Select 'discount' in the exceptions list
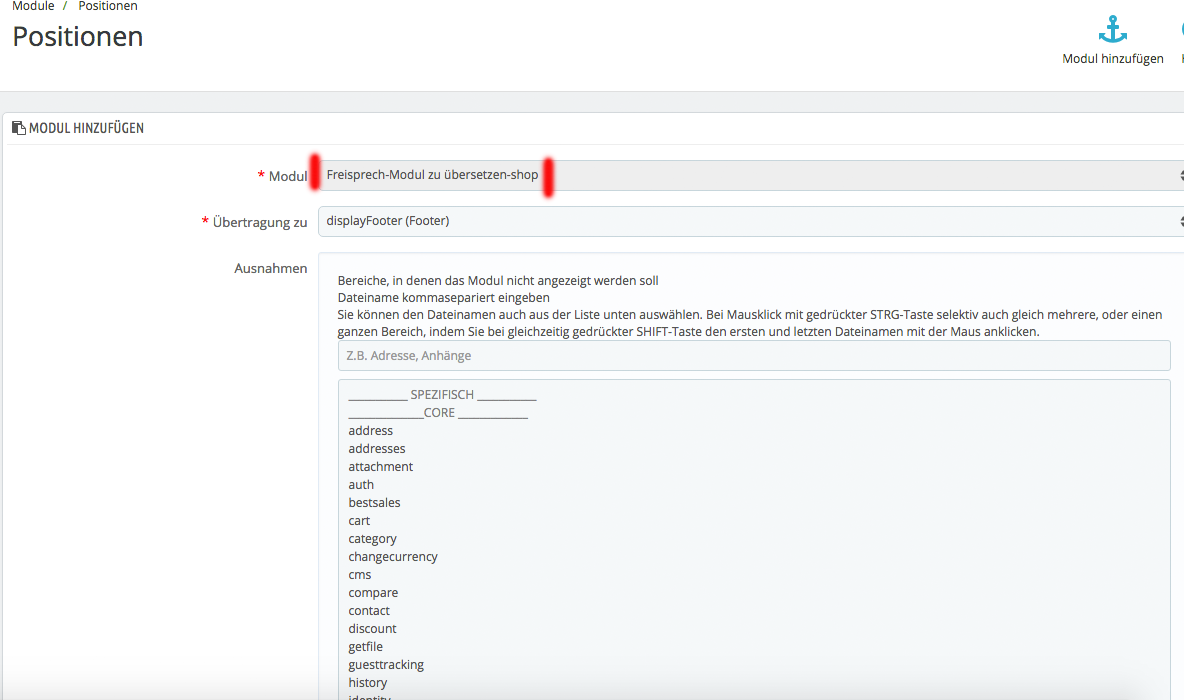1184x700 pixels. coord(372,629)
